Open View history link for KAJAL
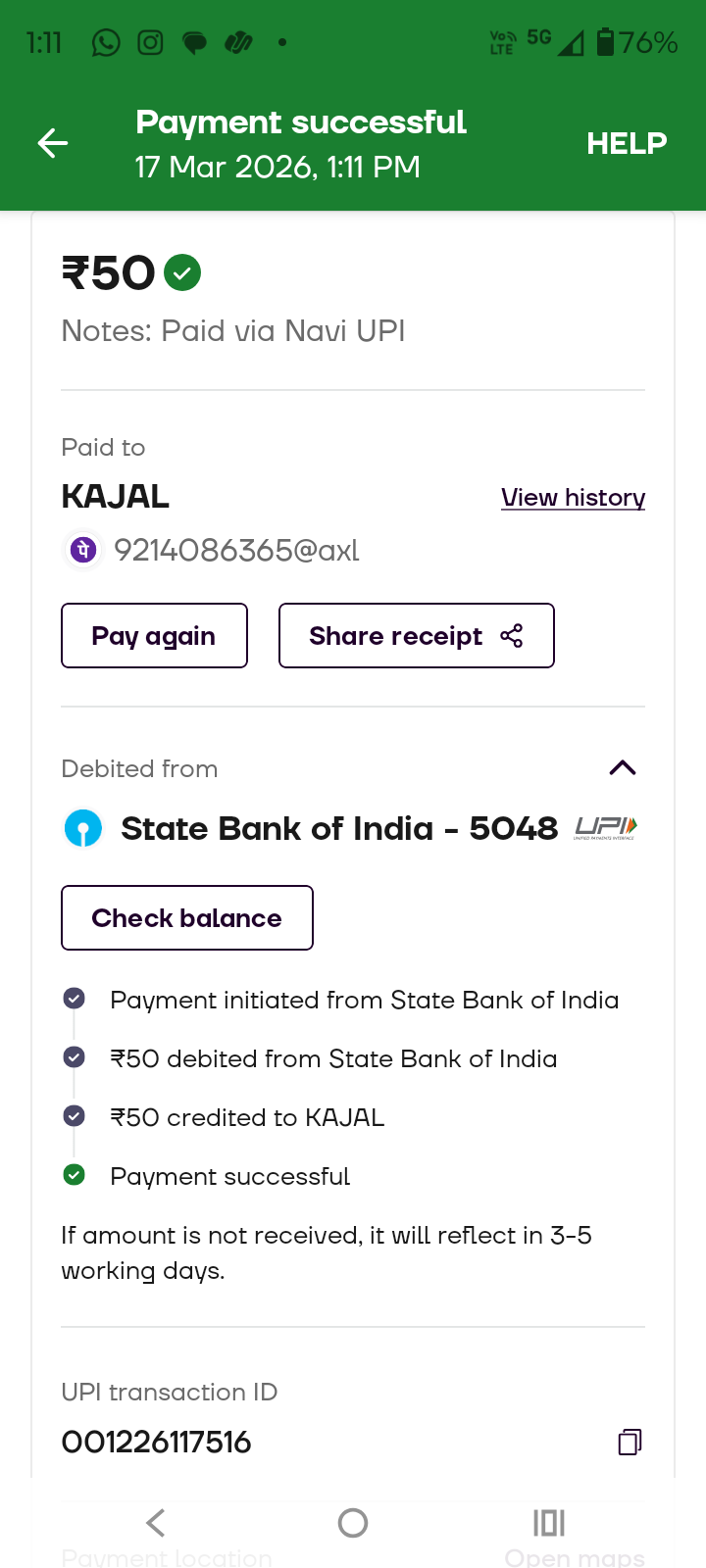 click(x=573, y=498)
